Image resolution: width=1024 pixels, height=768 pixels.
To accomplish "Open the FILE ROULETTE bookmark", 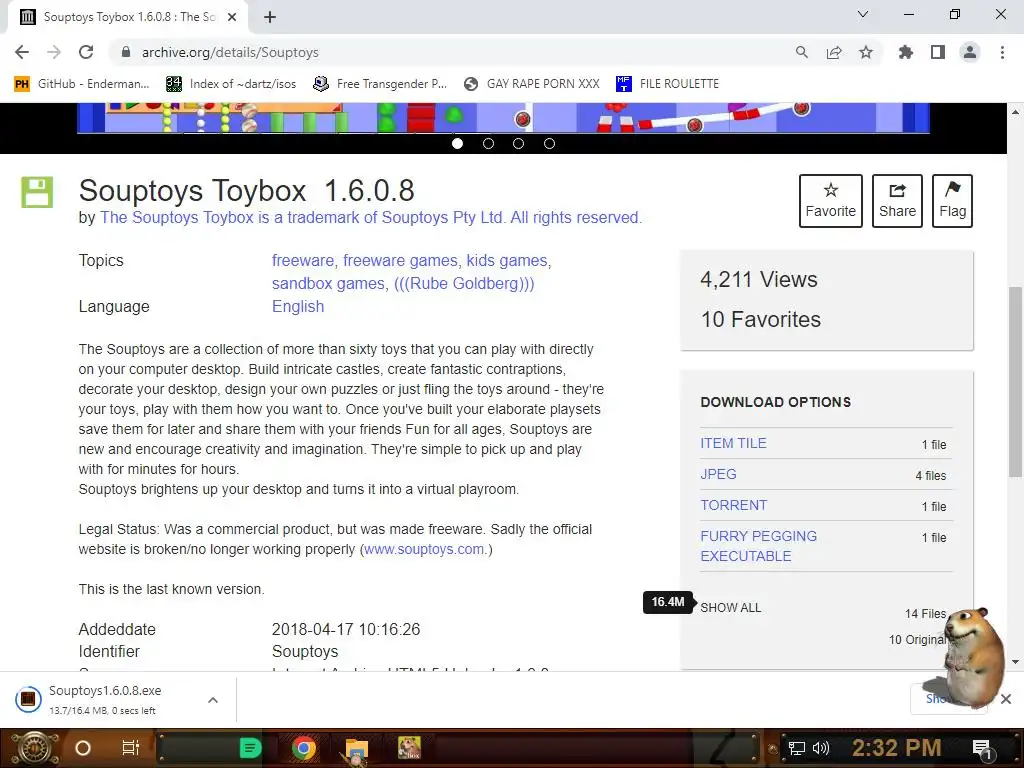I will pos(667,84).
